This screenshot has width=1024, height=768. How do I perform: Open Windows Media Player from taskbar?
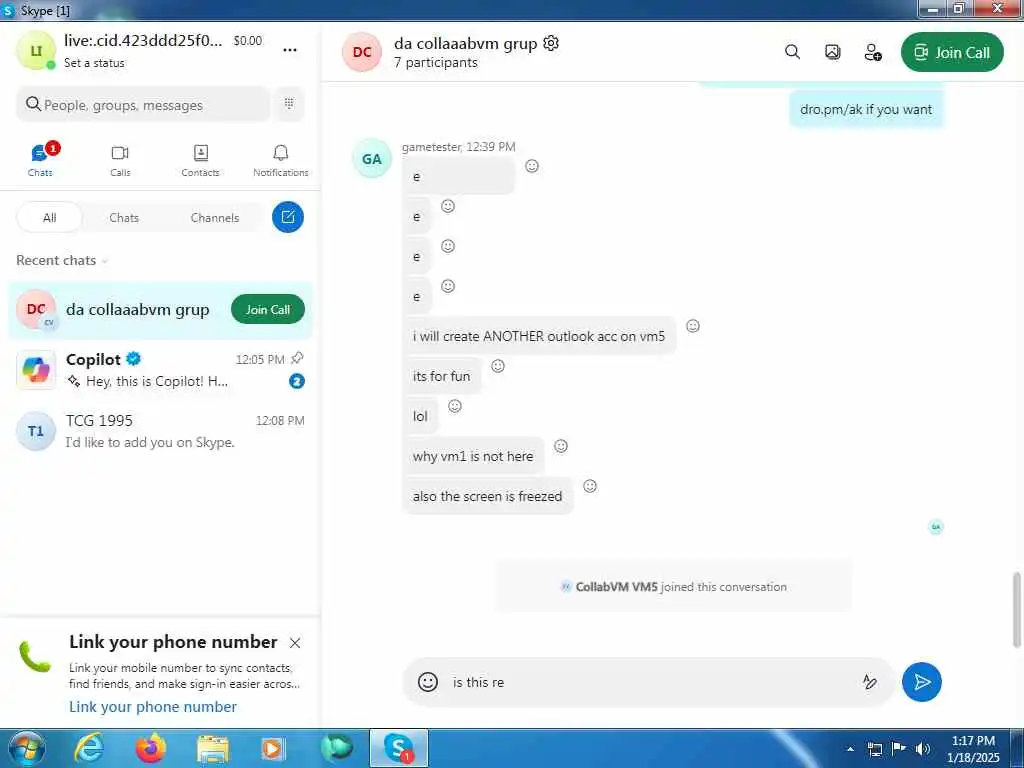pos(272,748)
